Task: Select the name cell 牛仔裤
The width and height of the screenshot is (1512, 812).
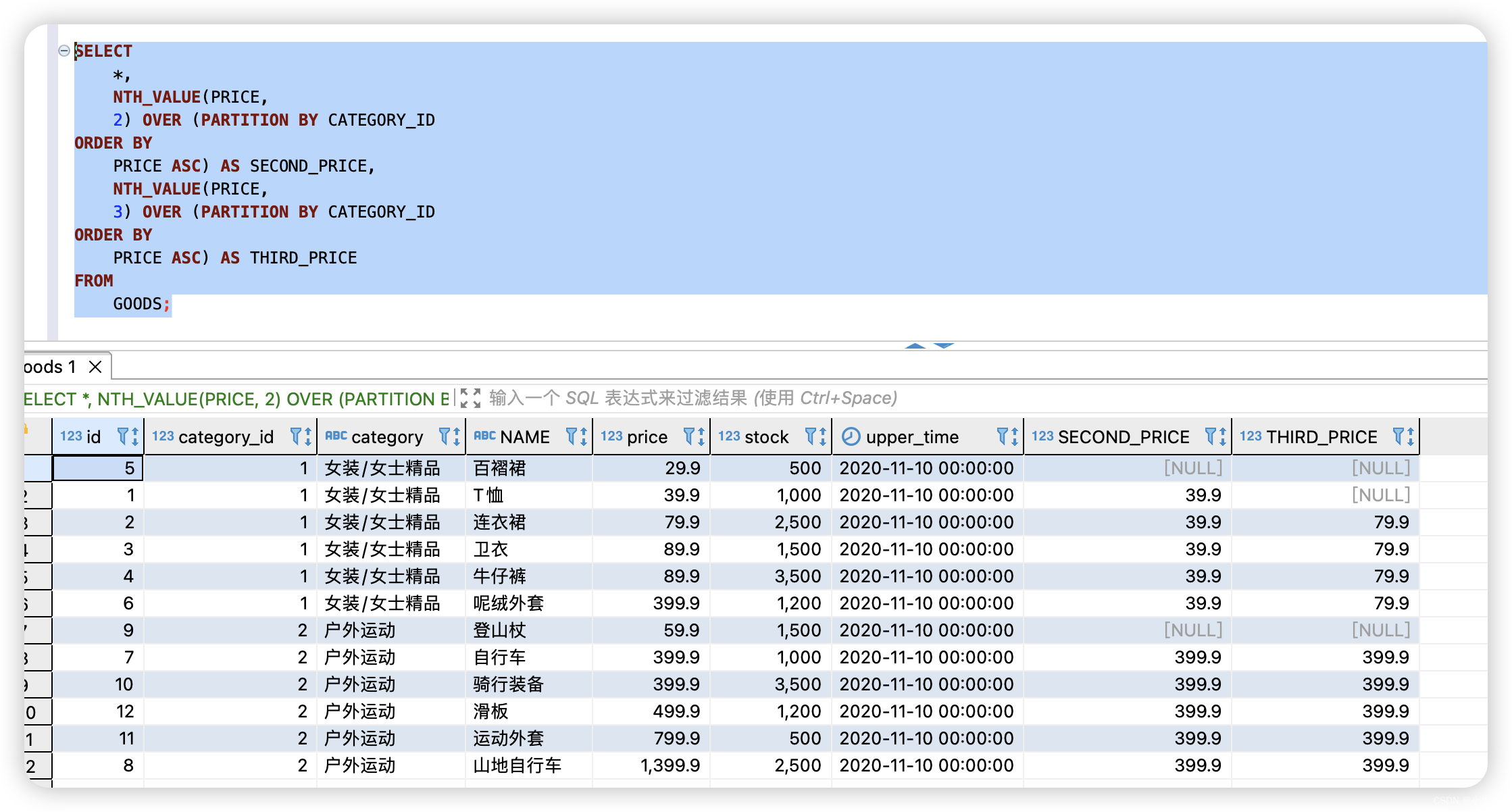Action: [x=529, y=576]
